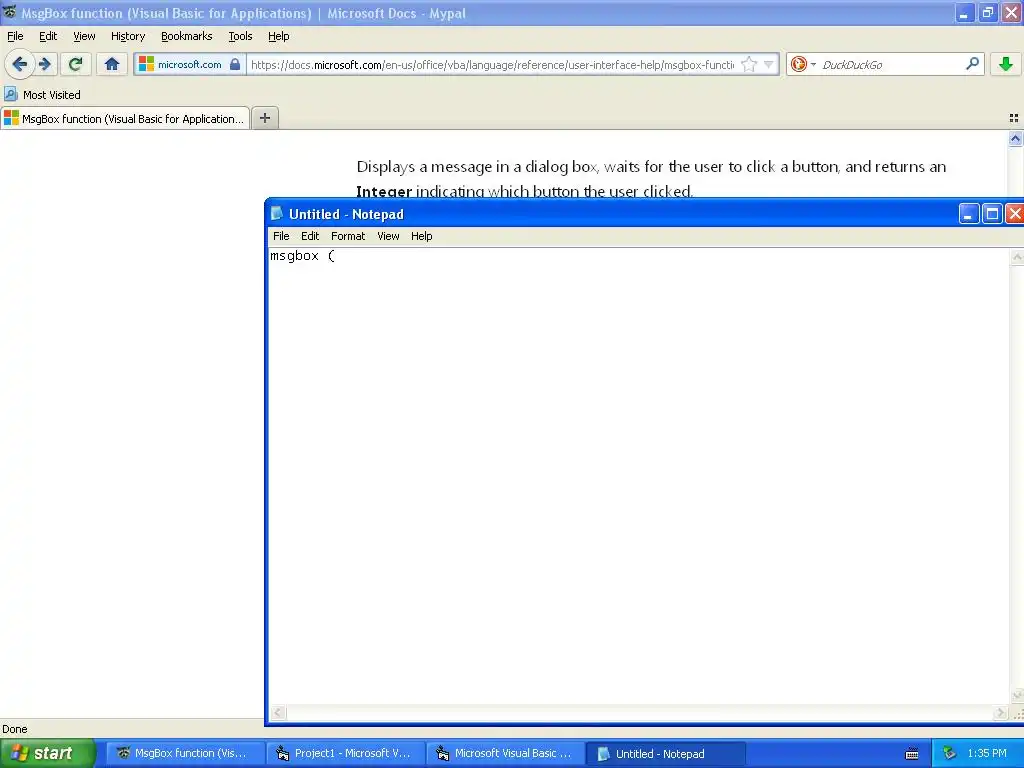Image resolution: width=1024 pixels, height=768 pixels.
Task: Click the word Integer in the article
Action: 383,191
